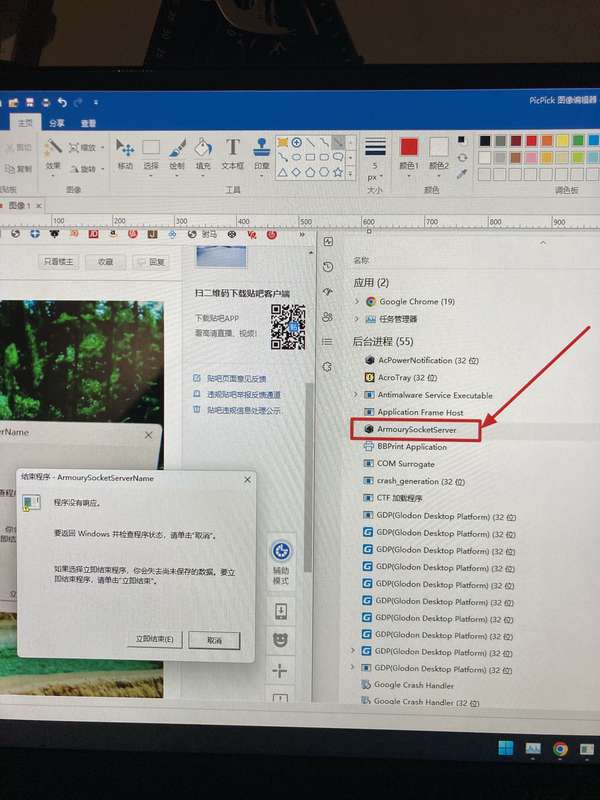This screenshot has height=800, width=600.
Task: Click the Save icon in quick access toolbar
Action: tap(30, 103)
